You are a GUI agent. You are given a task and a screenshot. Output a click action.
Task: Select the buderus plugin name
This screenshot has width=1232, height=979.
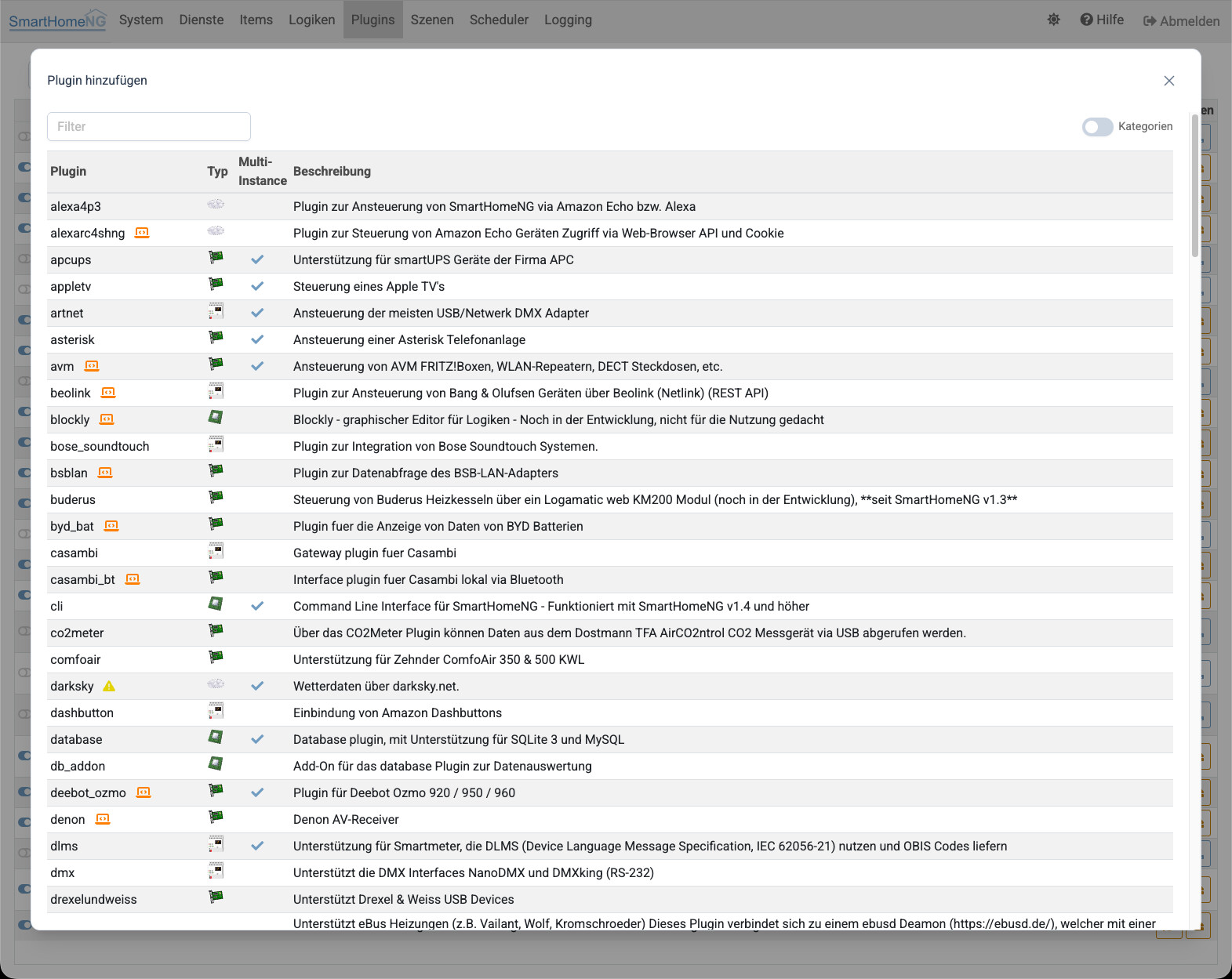(73, 500)
